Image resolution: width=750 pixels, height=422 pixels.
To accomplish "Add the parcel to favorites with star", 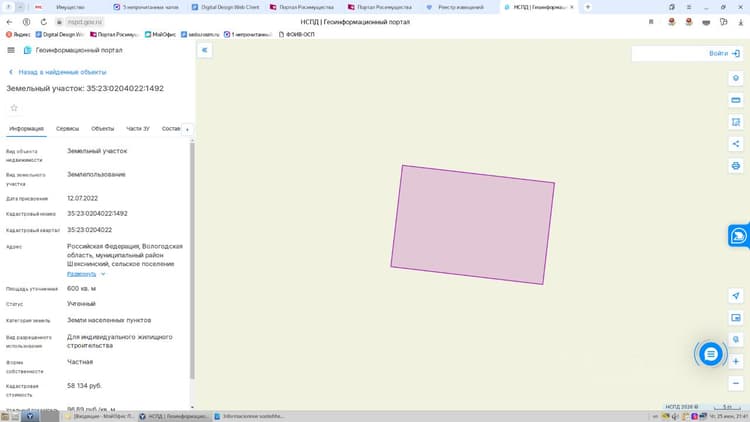I will 14,108.
